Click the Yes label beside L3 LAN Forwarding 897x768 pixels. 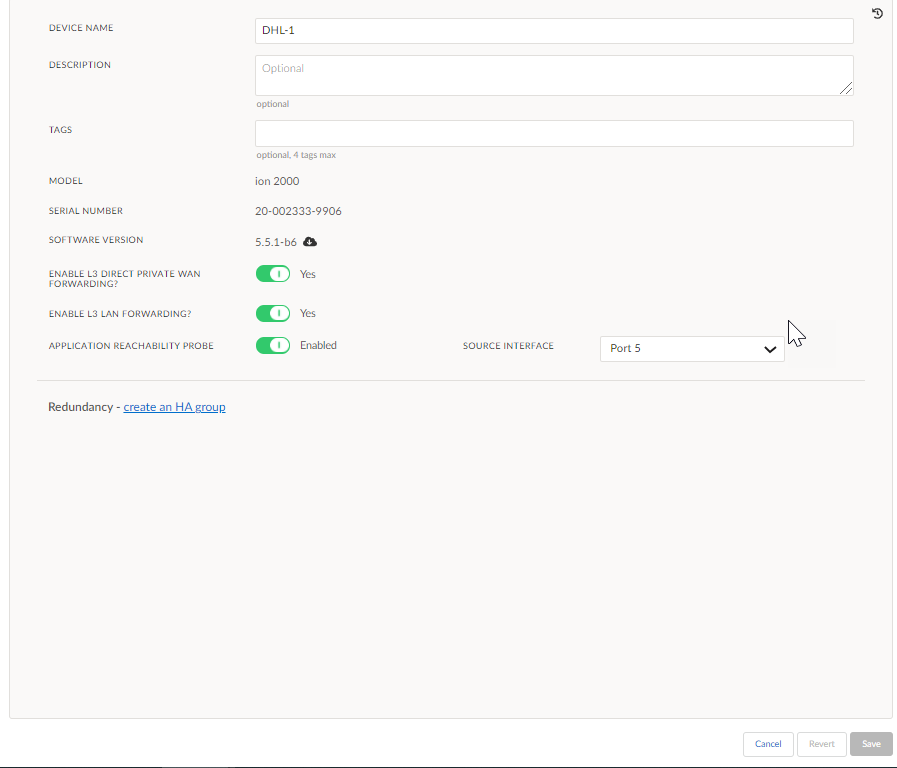click(308, 313)
